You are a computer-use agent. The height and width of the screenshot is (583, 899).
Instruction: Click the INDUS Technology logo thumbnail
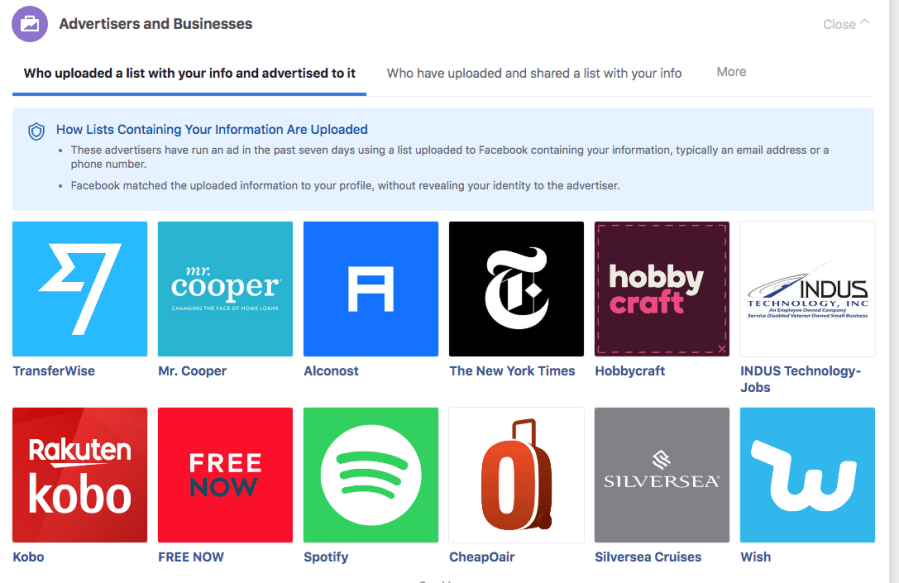(807, 289)
